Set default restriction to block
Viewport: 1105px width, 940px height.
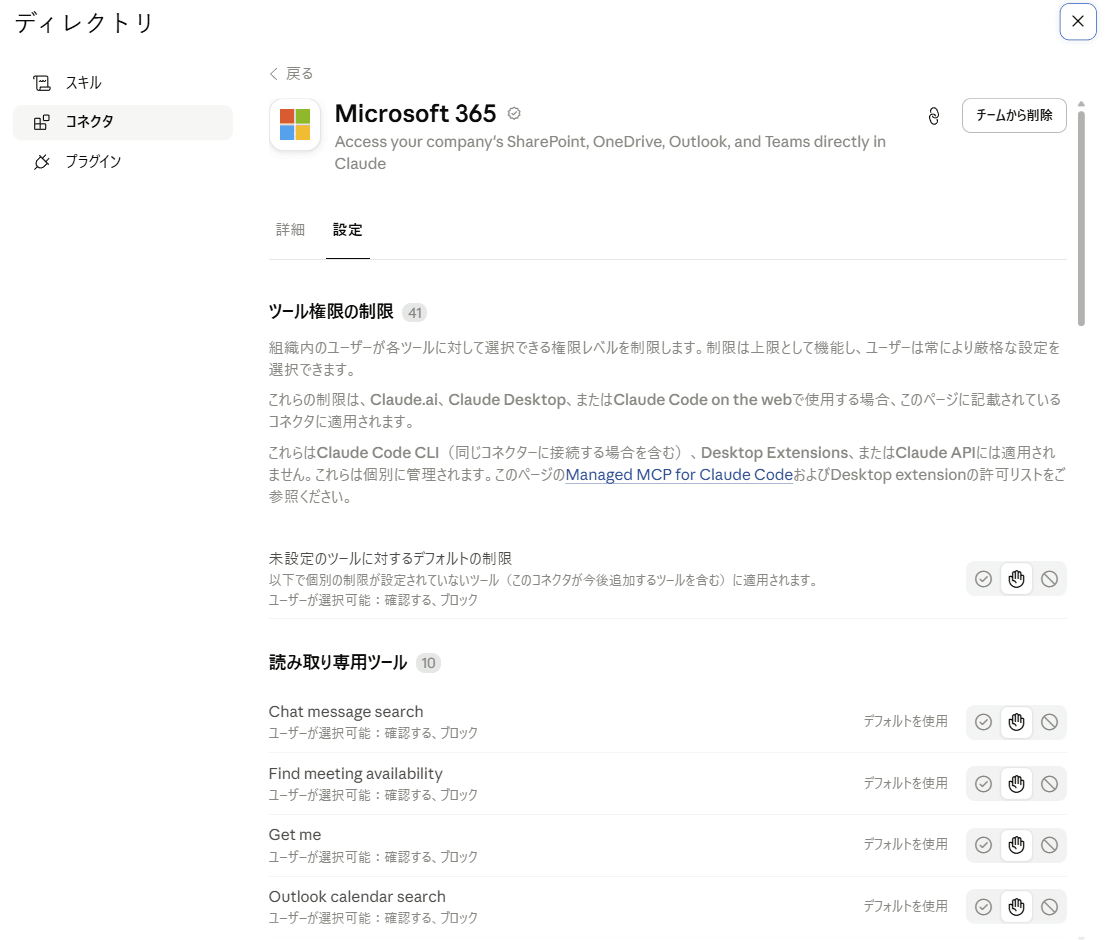(1049, 579)
